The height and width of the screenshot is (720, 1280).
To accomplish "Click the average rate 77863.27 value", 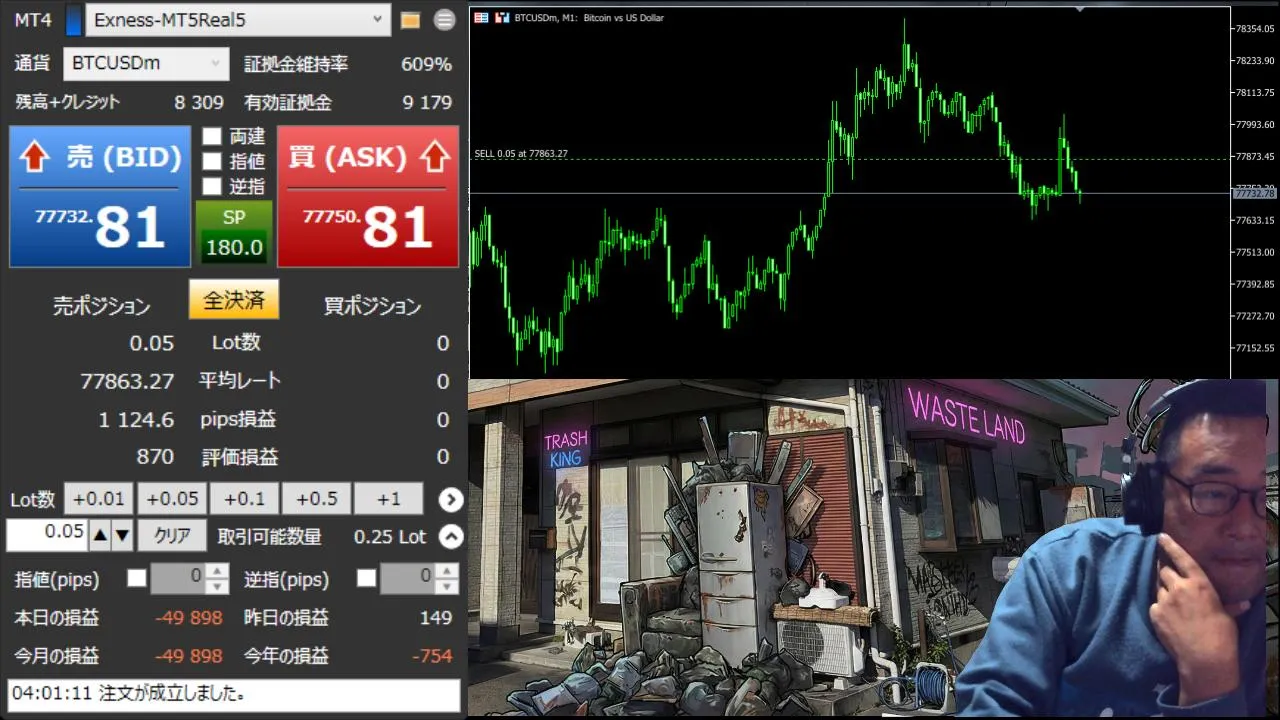I will pos(127,381).
